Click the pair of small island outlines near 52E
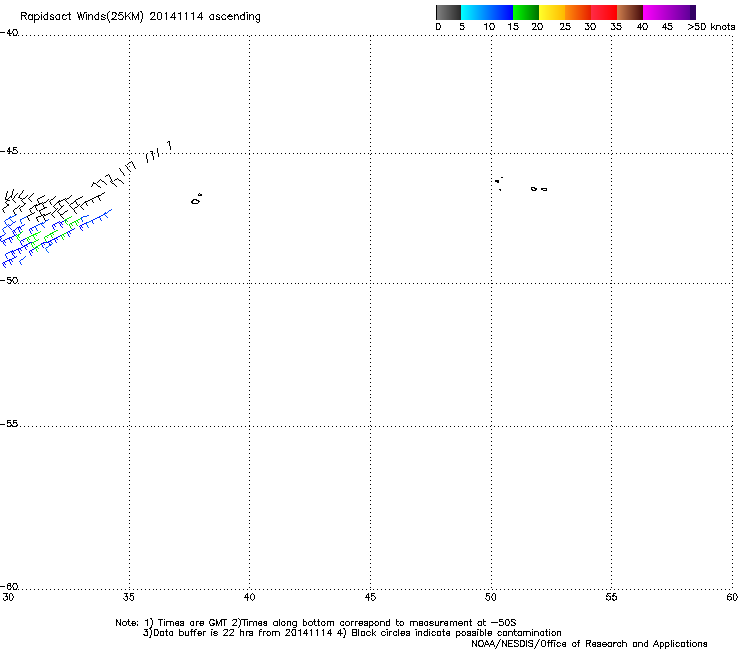740x650 pixels. click(x=539, y=189)
